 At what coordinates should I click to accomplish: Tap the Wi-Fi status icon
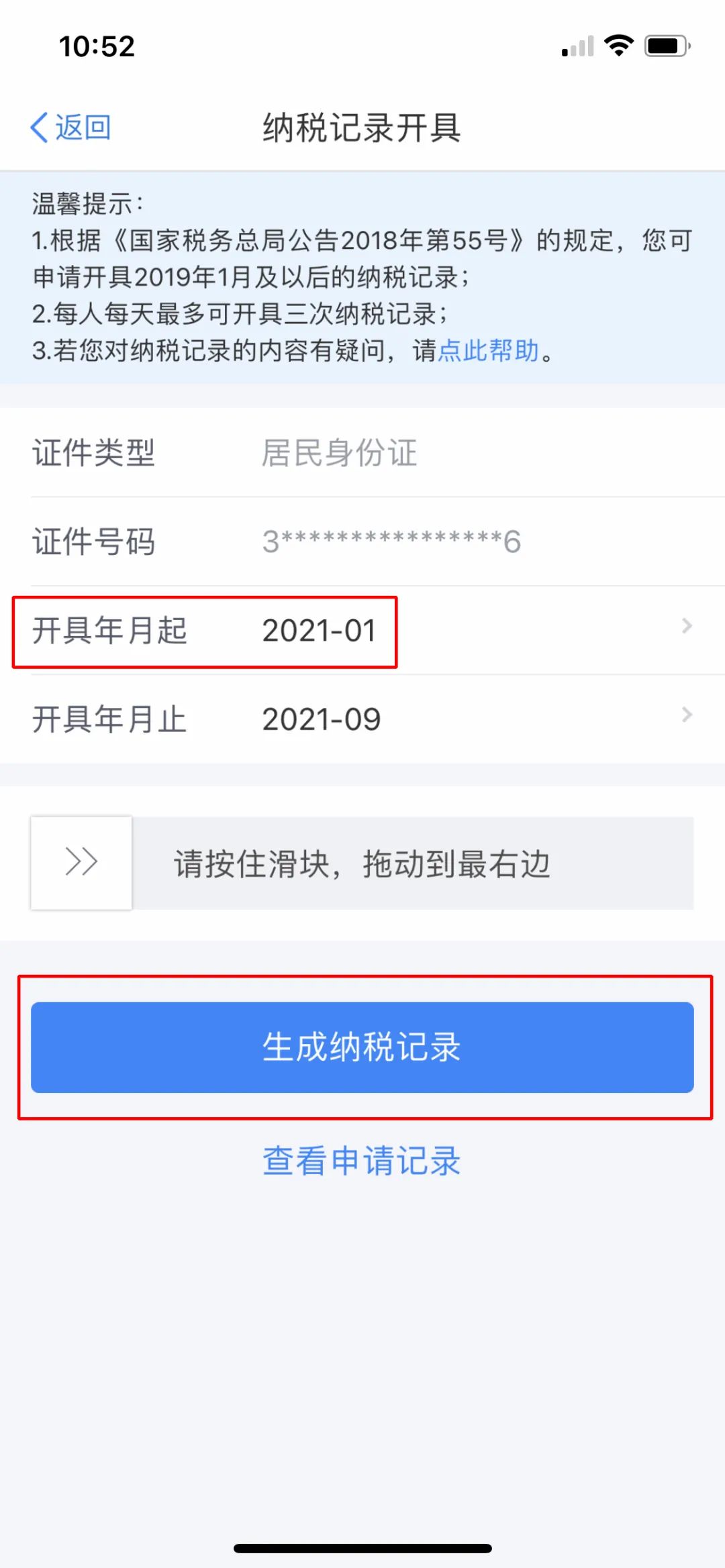point(619,46)
